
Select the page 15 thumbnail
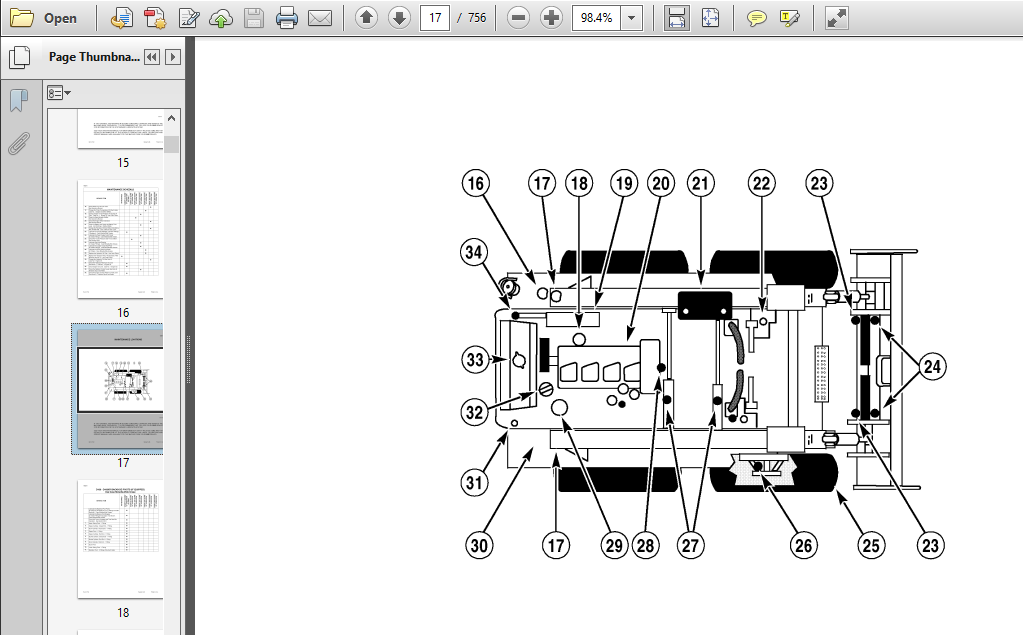pos(120,129)
